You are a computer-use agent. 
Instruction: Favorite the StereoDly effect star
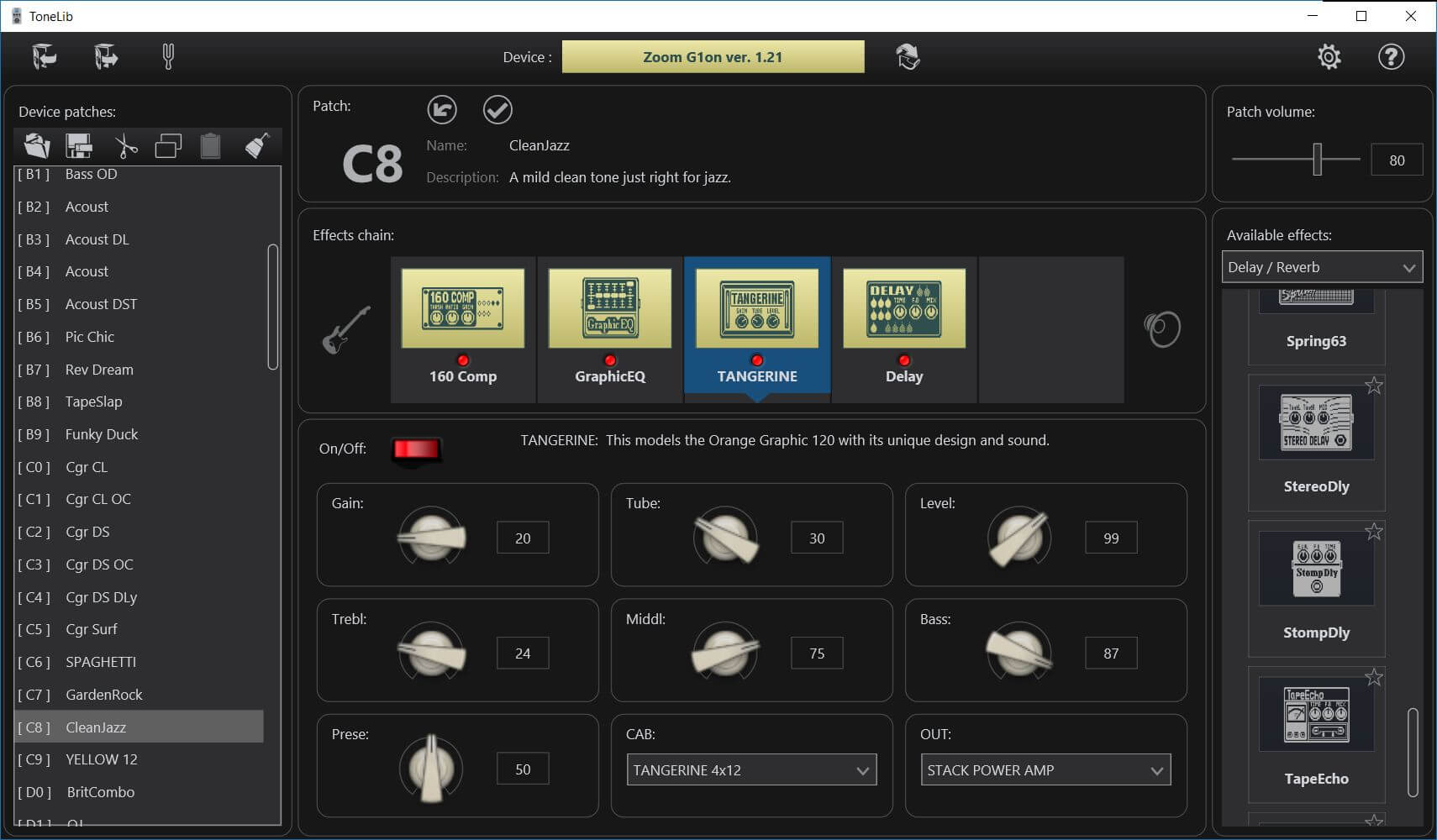(x=1374, y=386)
